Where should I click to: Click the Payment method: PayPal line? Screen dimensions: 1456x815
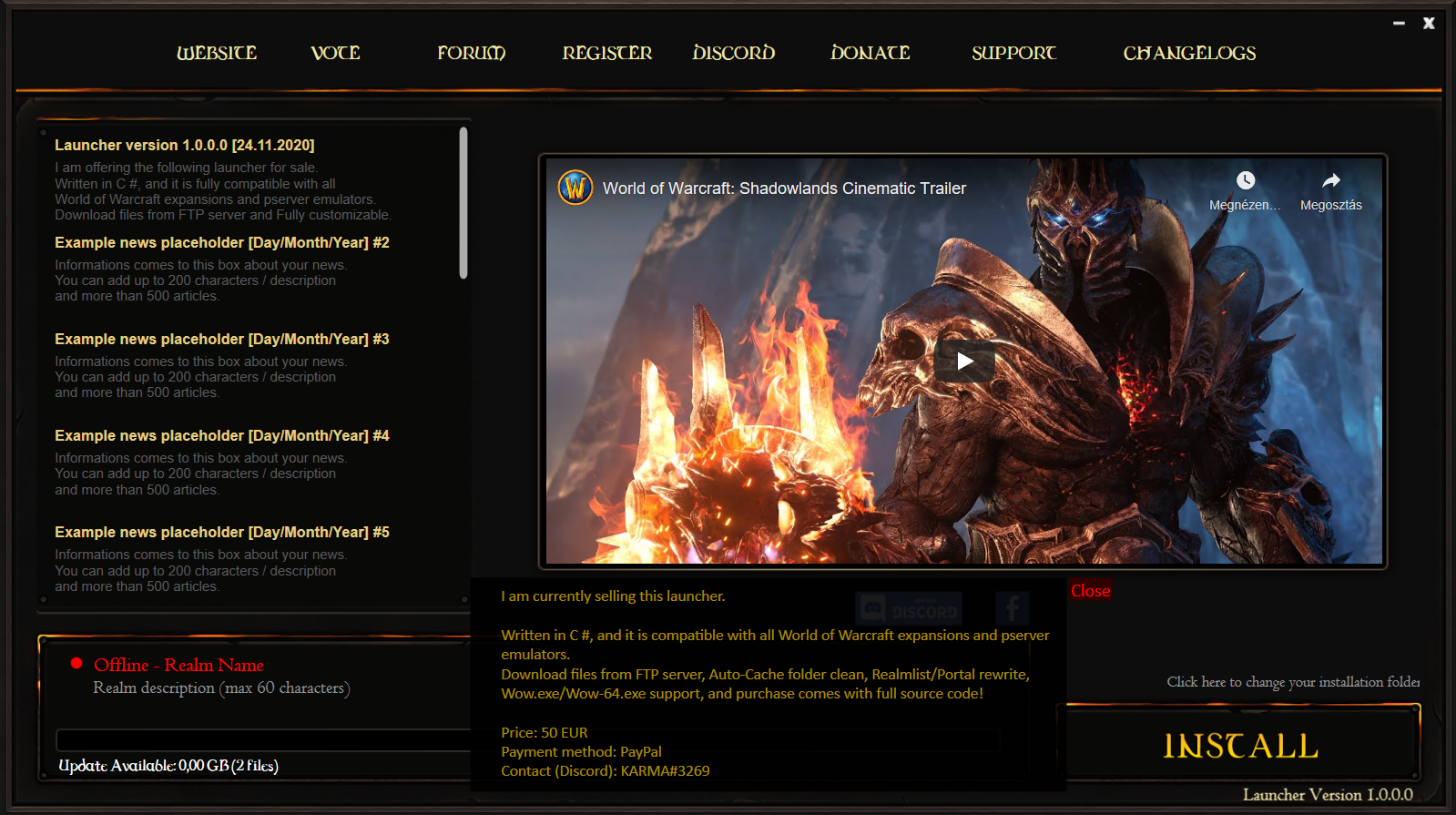pos(581,752)
